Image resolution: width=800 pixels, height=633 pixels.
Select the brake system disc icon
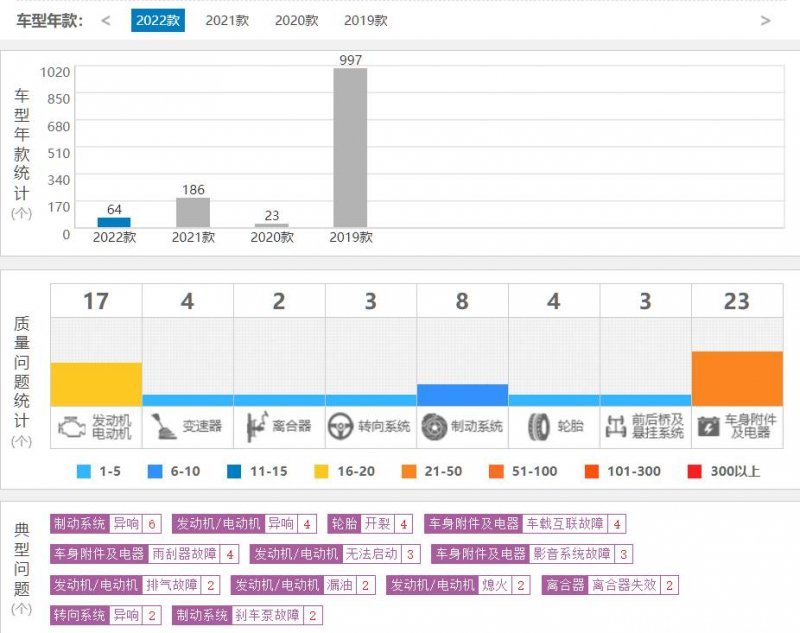pyautogui.click(x=432, y=426)
